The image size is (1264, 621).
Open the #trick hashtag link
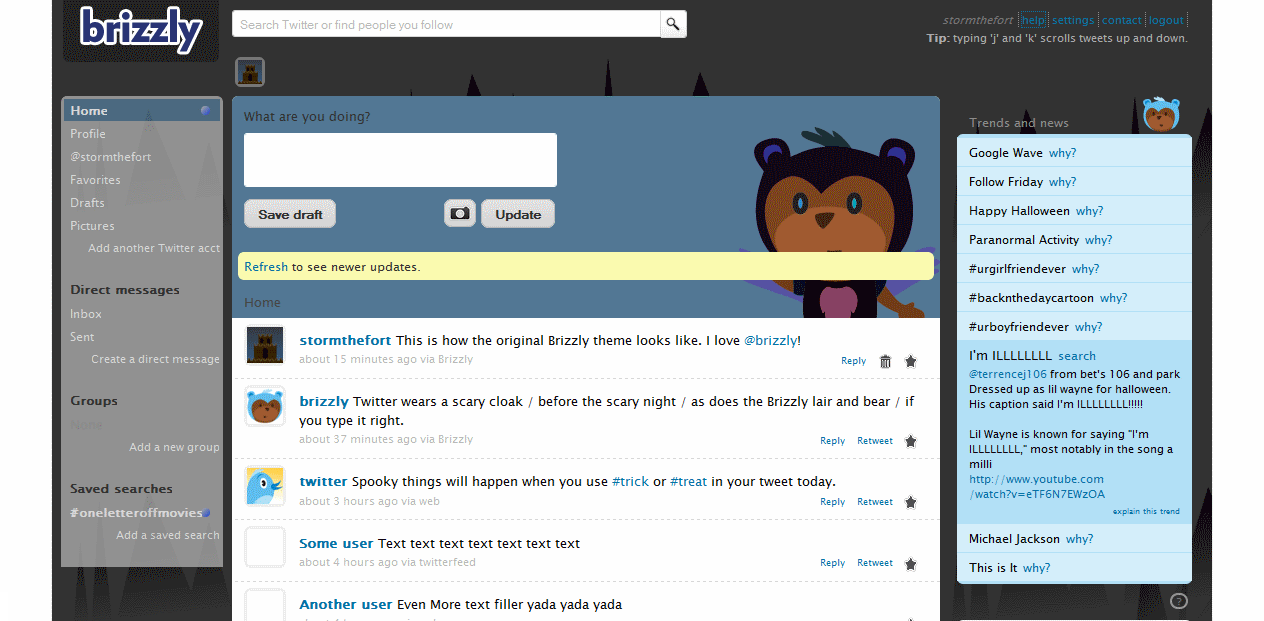[630, 481]
